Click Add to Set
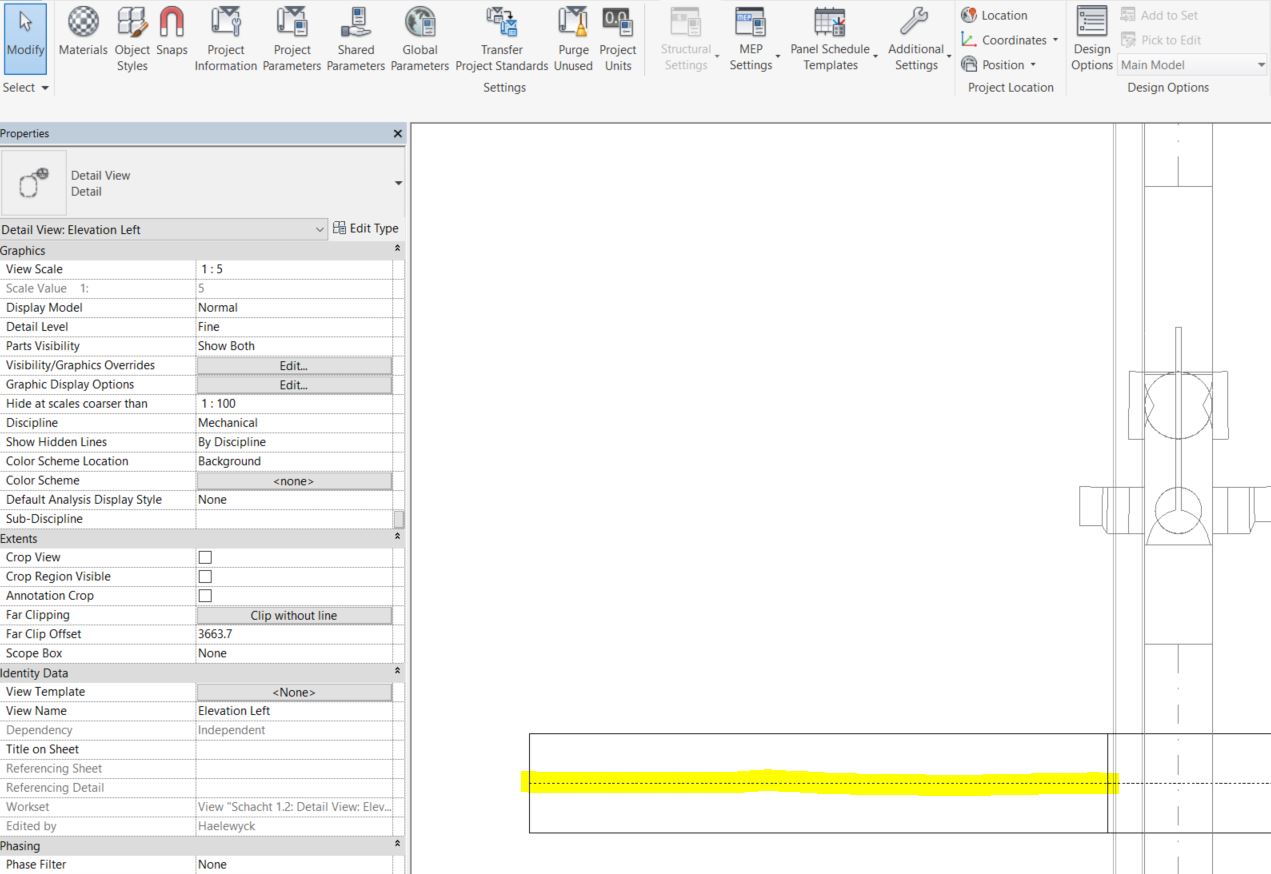The image size is (1271, 874). 1159,15
